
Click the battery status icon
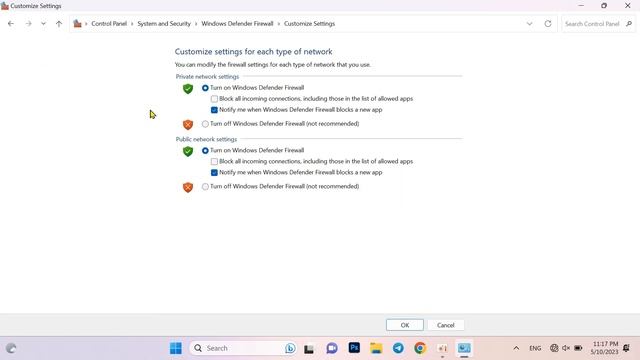pyautogui.click(x=578, y=348)
